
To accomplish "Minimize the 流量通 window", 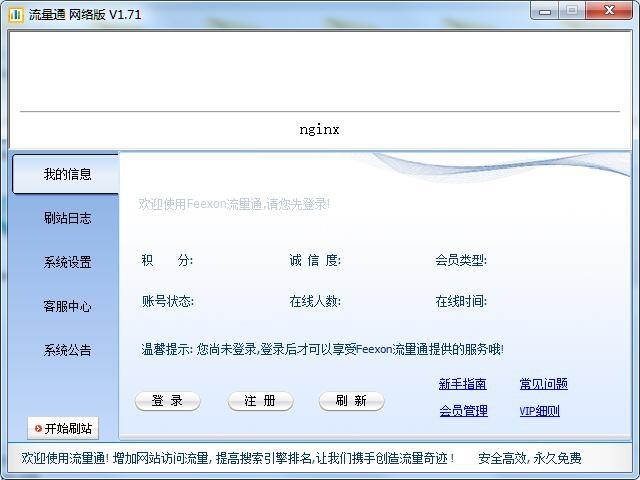I will [x=546, y=11].
